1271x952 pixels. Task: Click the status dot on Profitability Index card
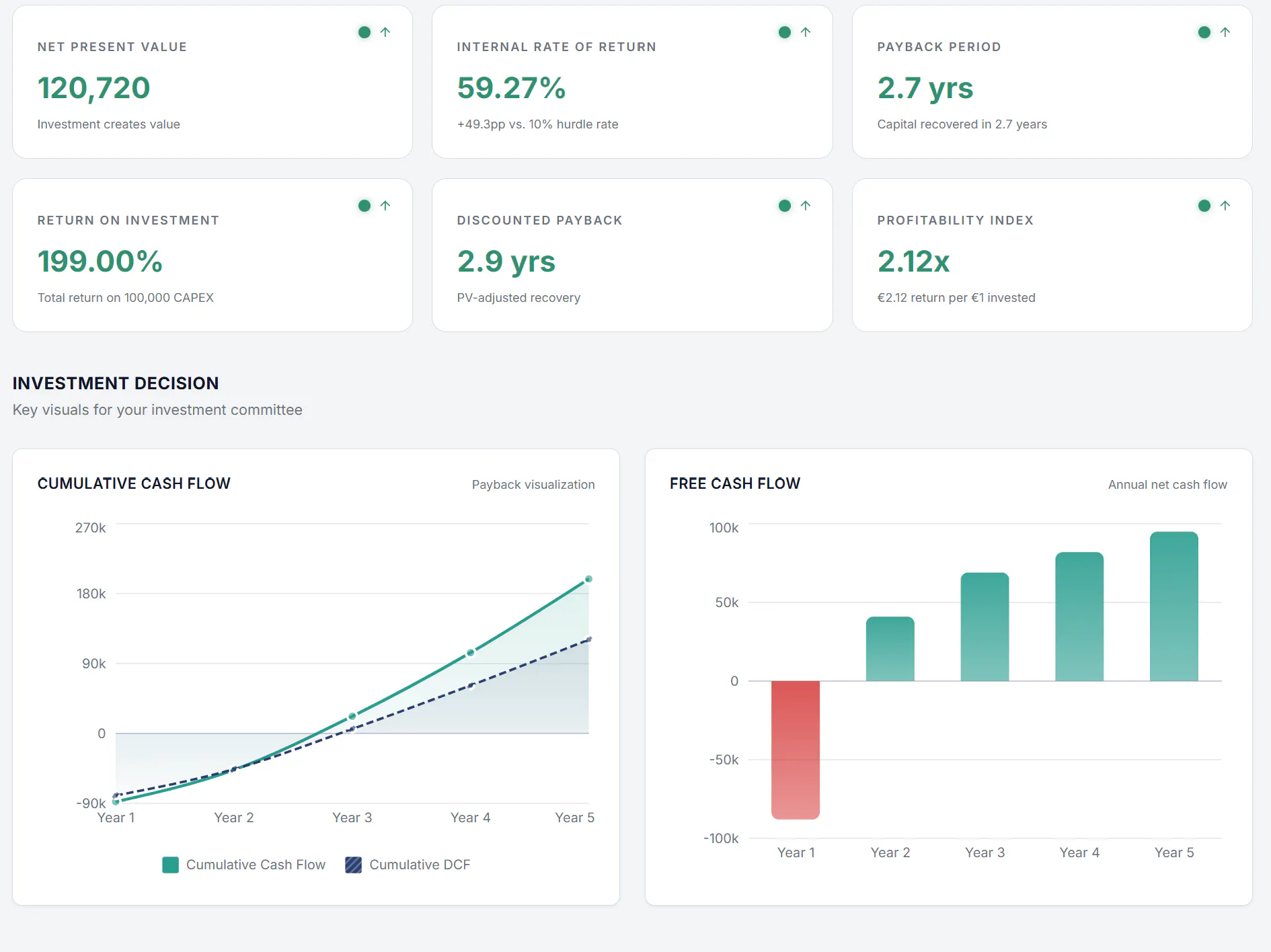1204,206
